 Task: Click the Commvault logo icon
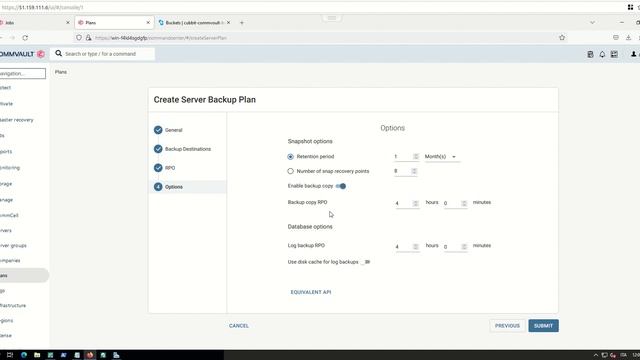coord(41,54)
